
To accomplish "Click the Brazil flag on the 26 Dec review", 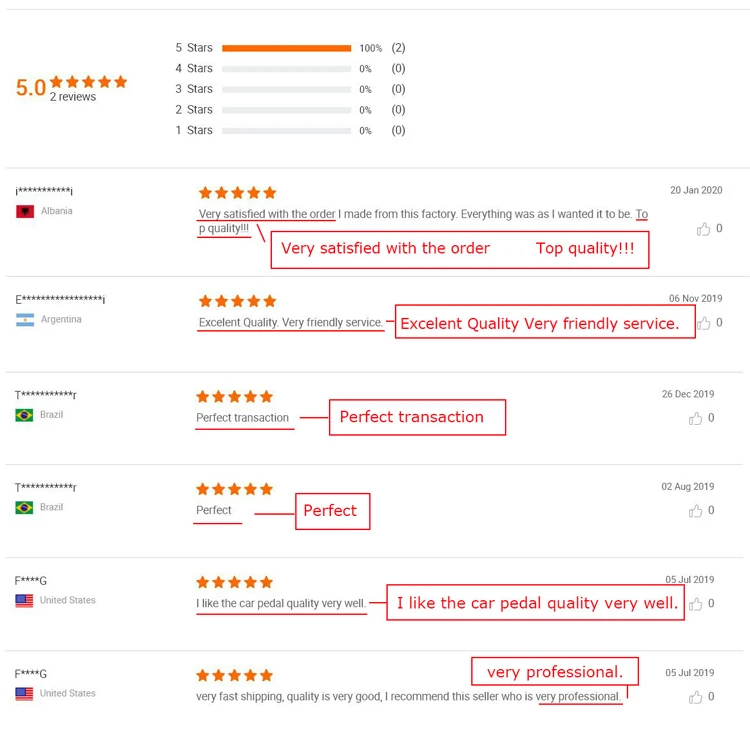I will pyautogui.click(x=25, y=415).
